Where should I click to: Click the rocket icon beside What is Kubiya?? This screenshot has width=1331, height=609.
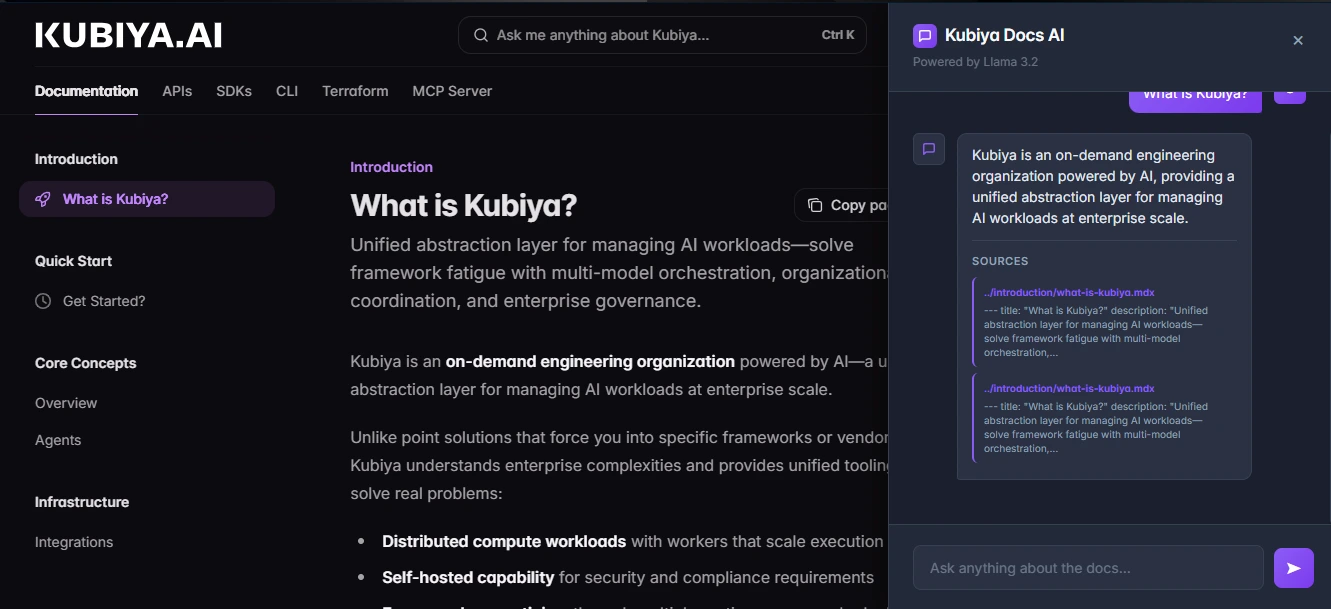coord(43,199)
